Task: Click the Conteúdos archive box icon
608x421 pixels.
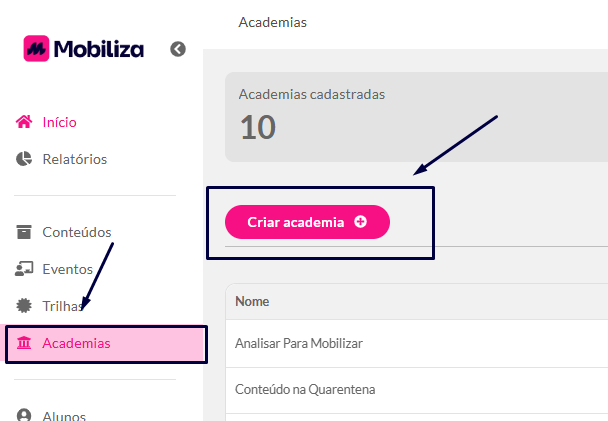Action: click(24, 232)
